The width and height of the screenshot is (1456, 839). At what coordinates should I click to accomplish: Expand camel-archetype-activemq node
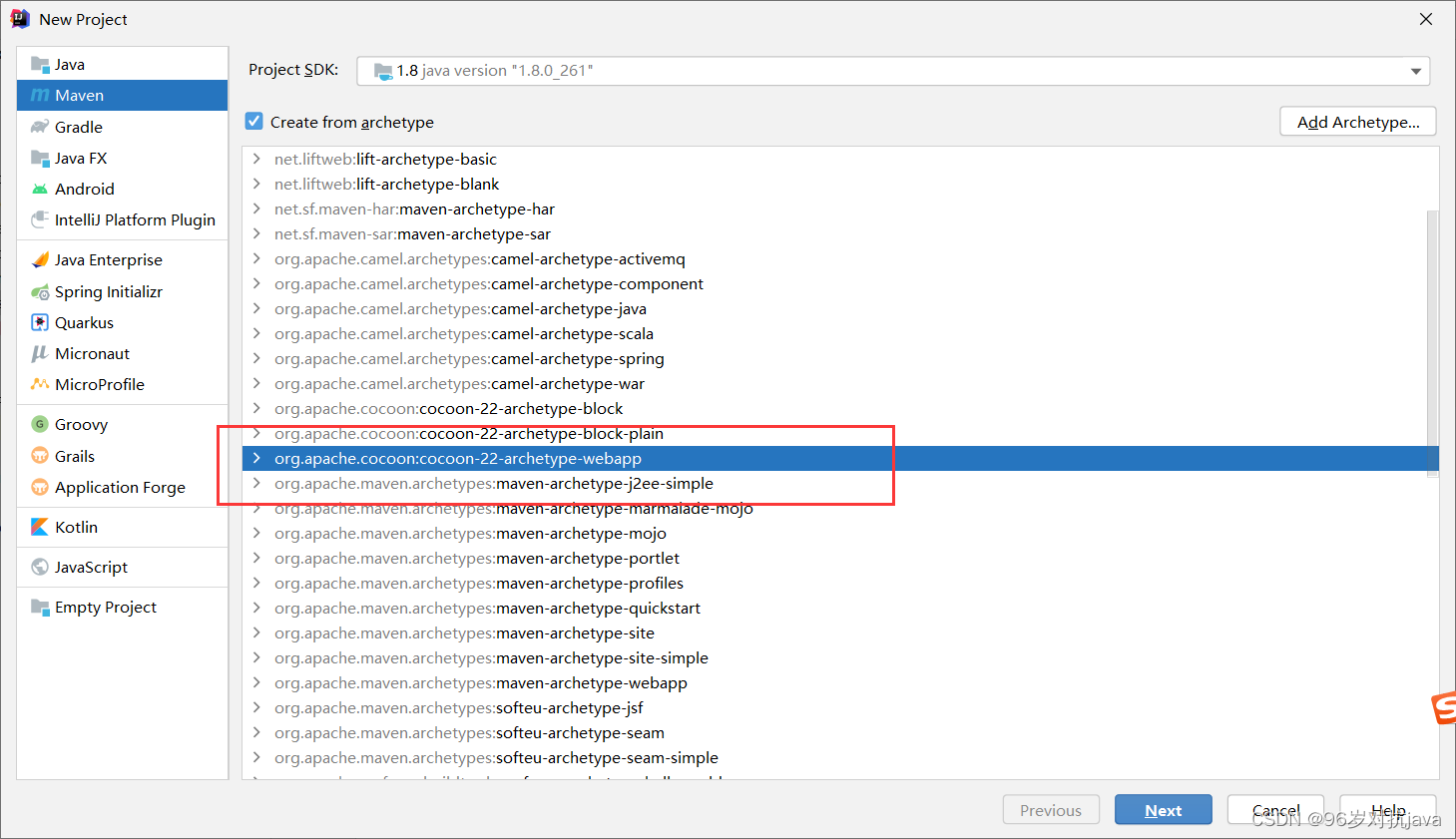click(256, 258)
